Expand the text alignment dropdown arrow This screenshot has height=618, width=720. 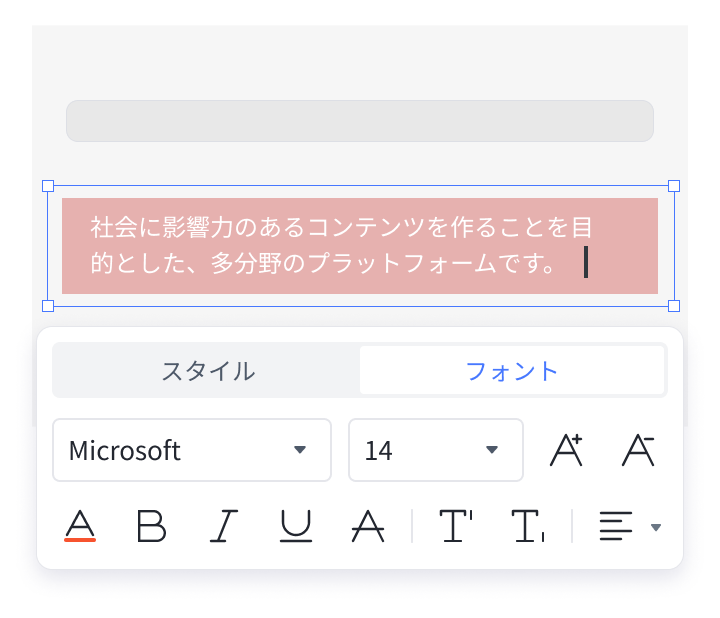tap(656, 527)
